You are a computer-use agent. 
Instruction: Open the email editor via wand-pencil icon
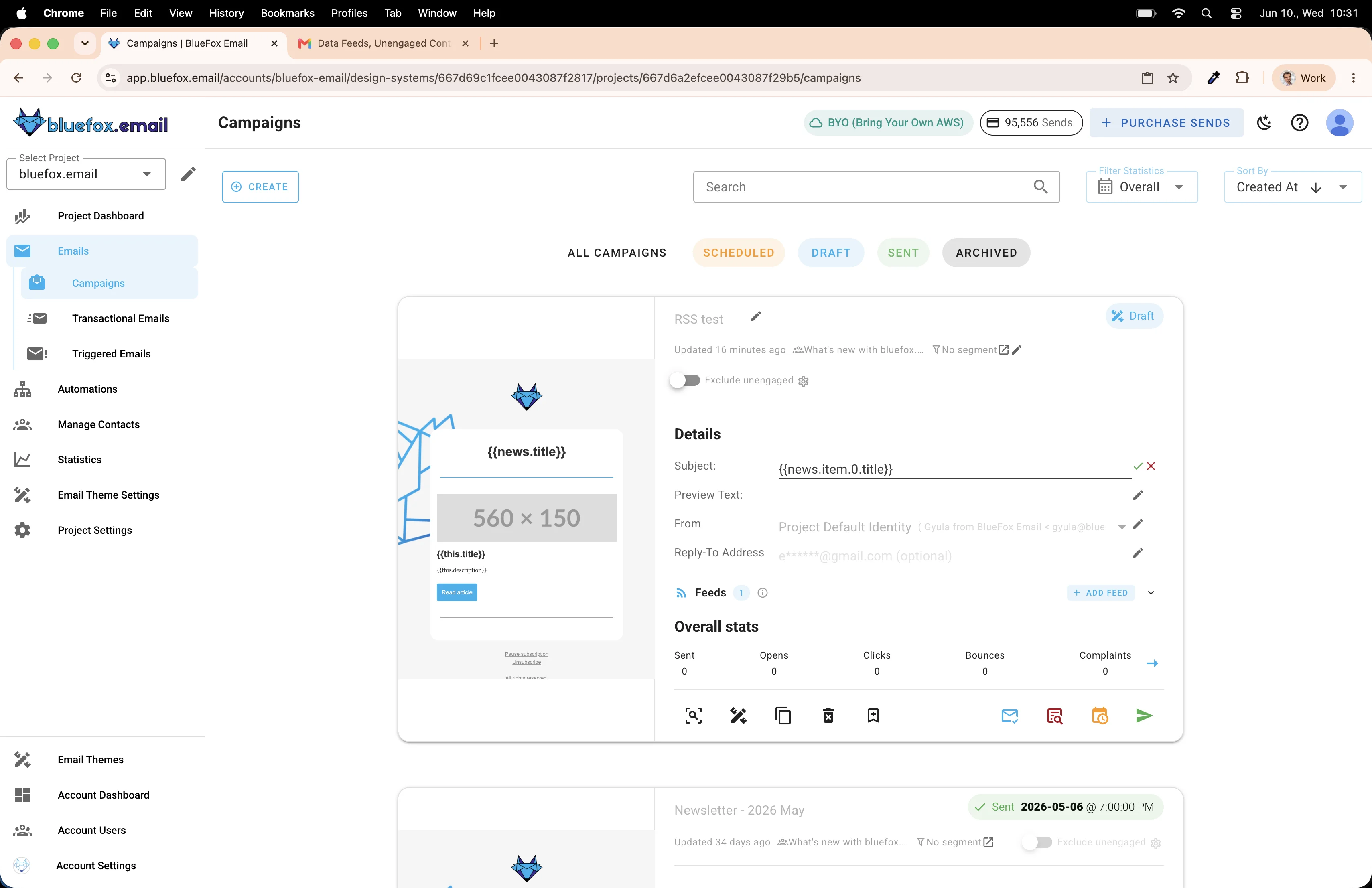pyautogui.click(x=739, y=716)
